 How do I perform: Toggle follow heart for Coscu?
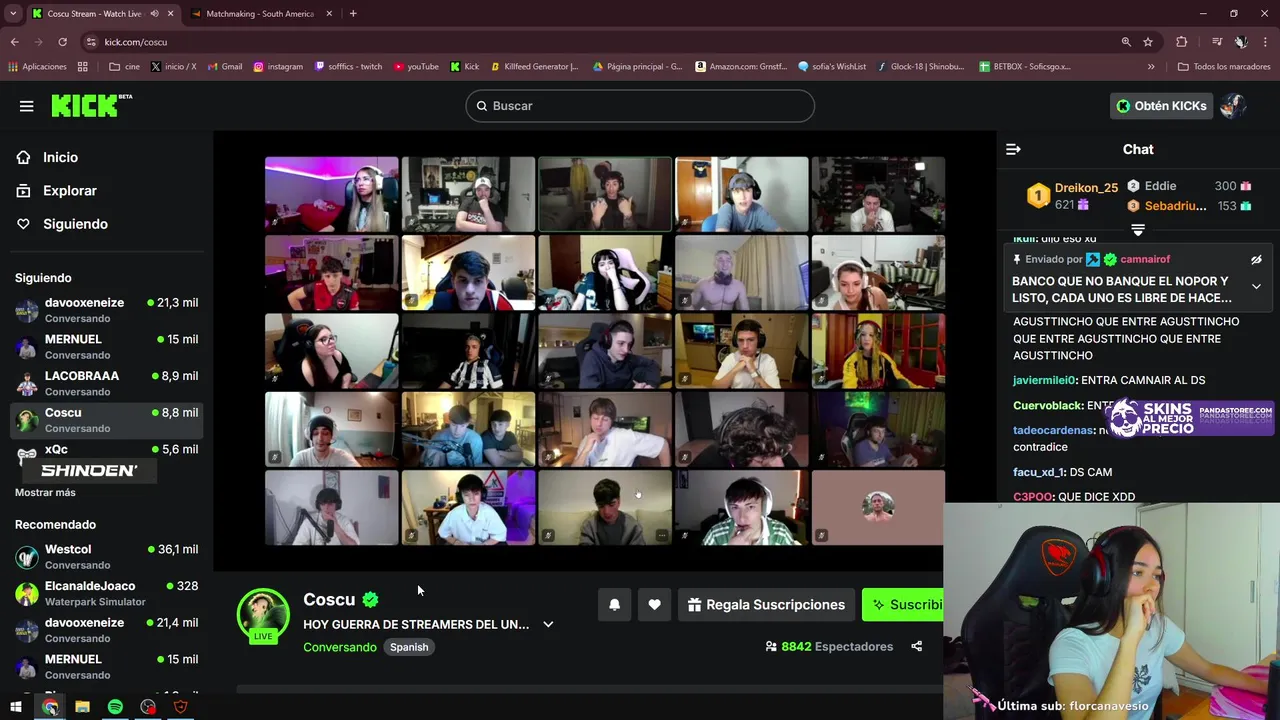click(654, 605)
